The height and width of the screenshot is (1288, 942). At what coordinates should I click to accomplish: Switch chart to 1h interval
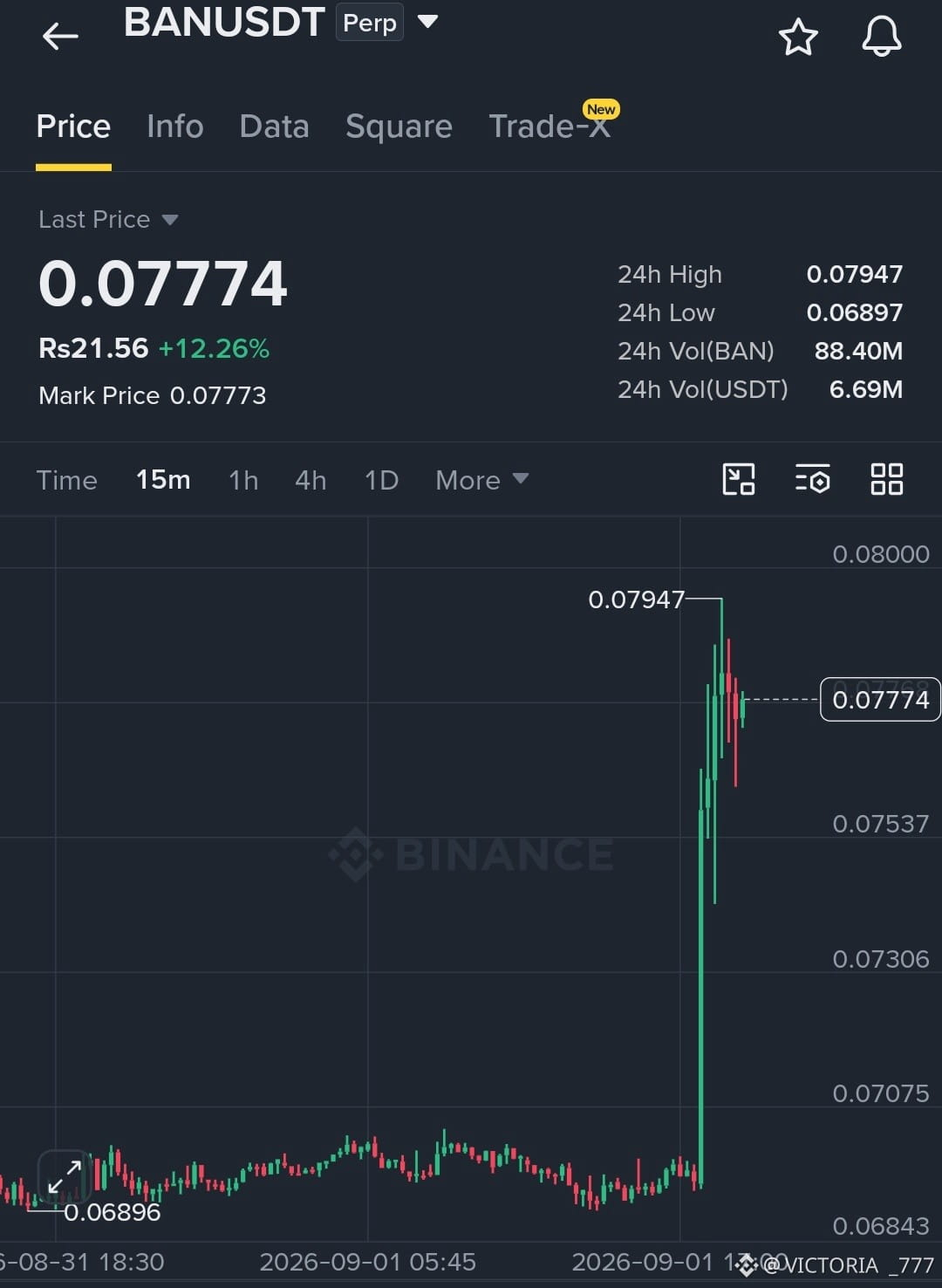[243, 480]
